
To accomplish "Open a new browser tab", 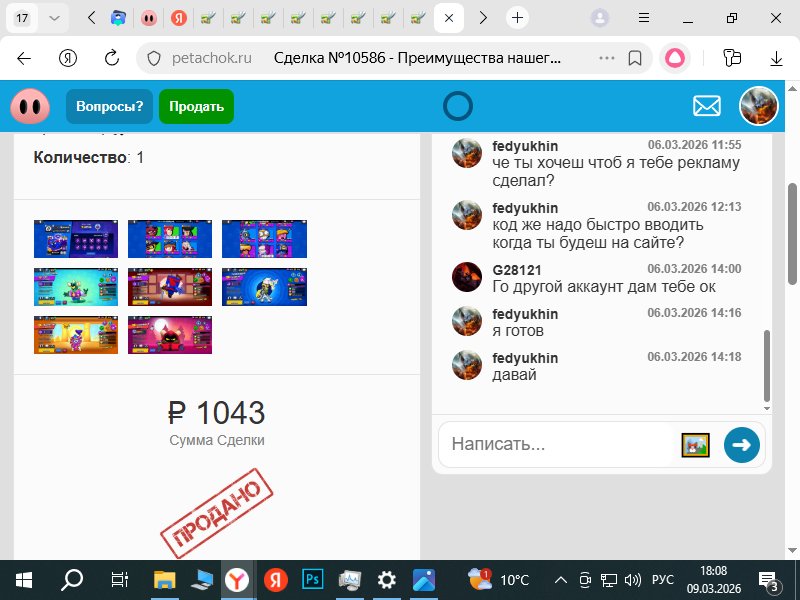I will click(x=517, y=18).
